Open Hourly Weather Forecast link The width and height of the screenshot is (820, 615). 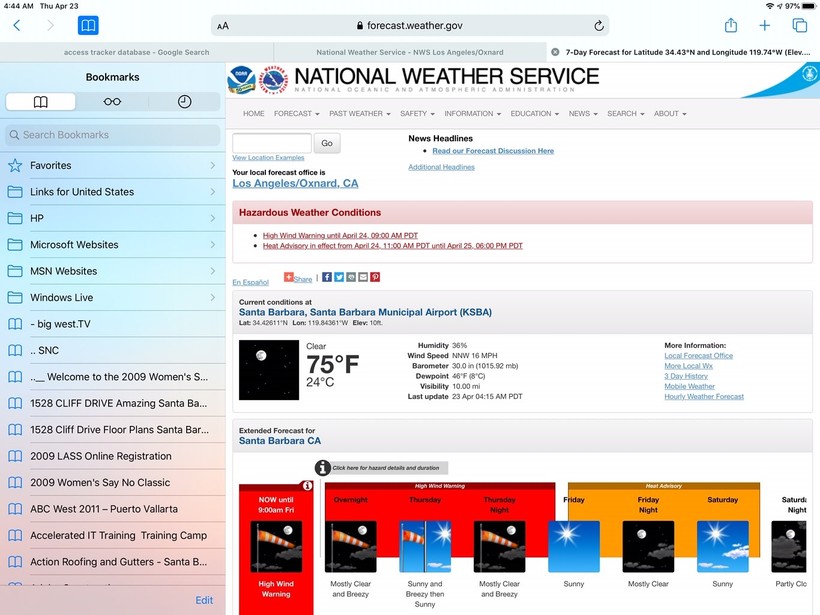pyautogui.click(x=704, y=397)
